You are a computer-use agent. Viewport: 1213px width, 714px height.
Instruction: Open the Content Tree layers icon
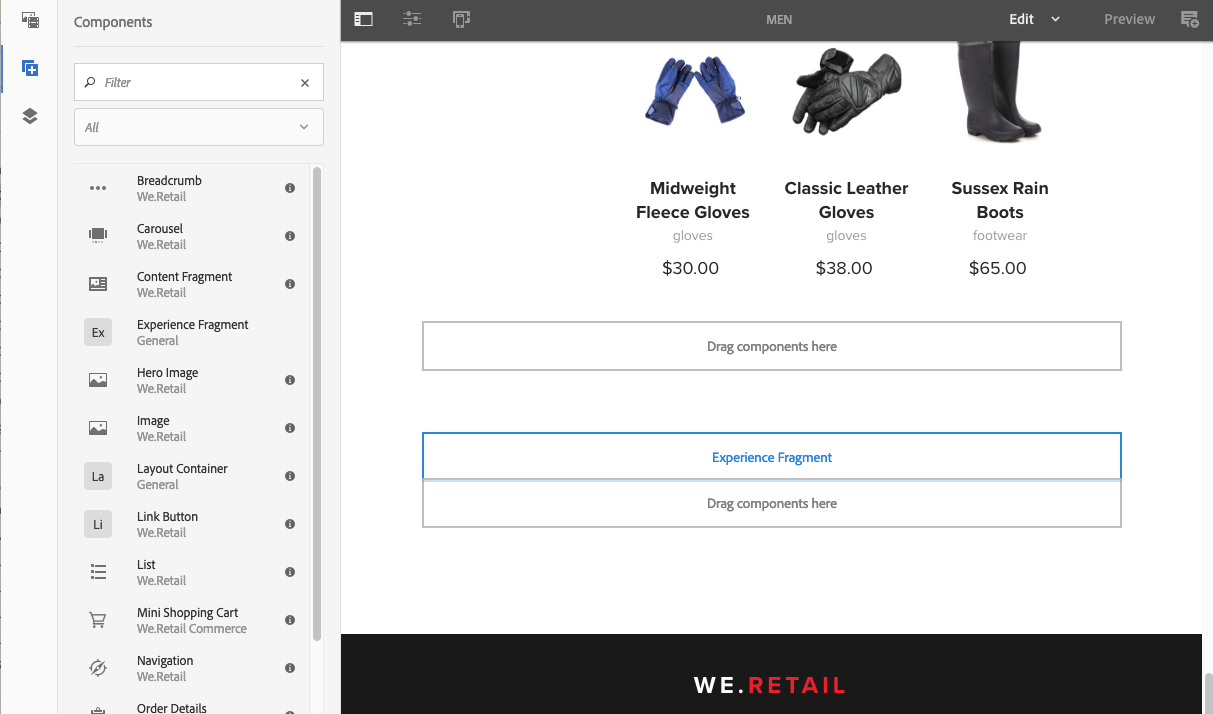tap(30, 116)
